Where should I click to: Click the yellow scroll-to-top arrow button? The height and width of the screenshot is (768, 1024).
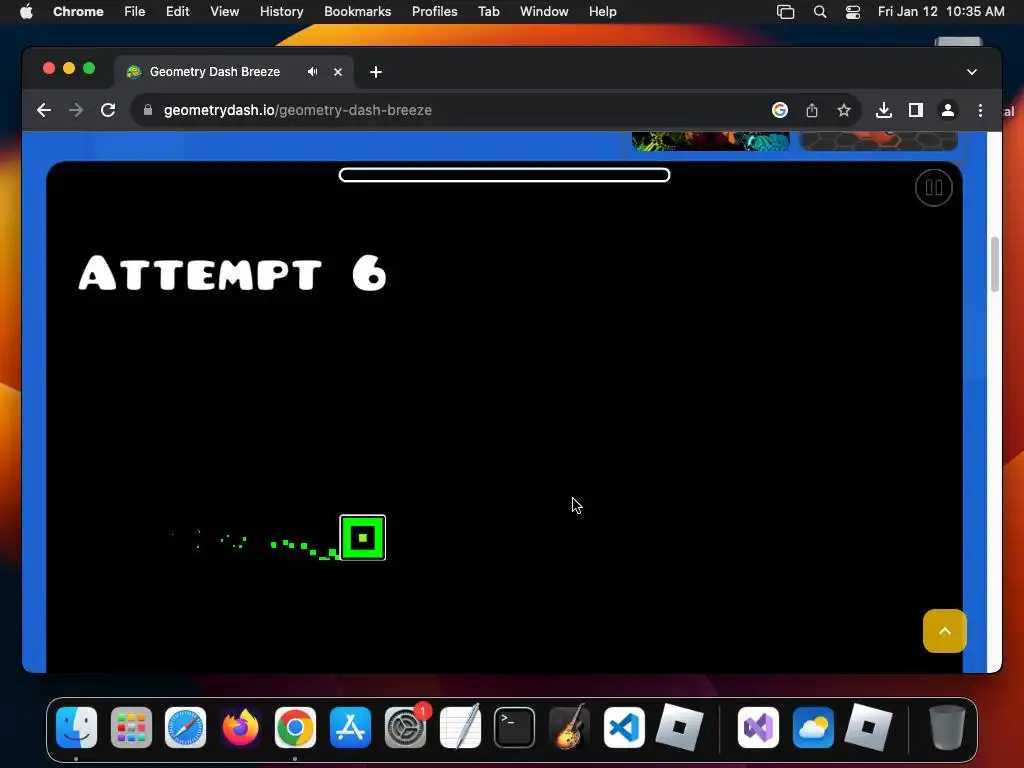click(x=944, y=631)
